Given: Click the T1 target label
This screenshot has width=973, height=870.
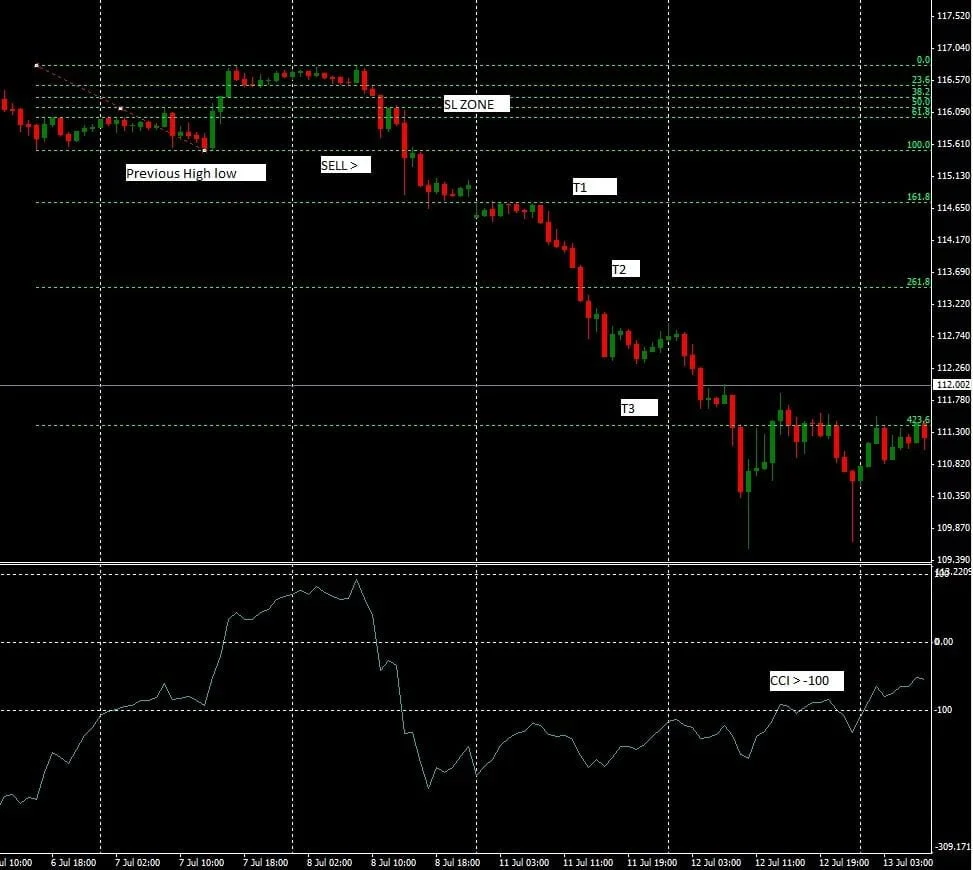Looking at the screenshot, I should pyautogui.click(x=594, y=187).
